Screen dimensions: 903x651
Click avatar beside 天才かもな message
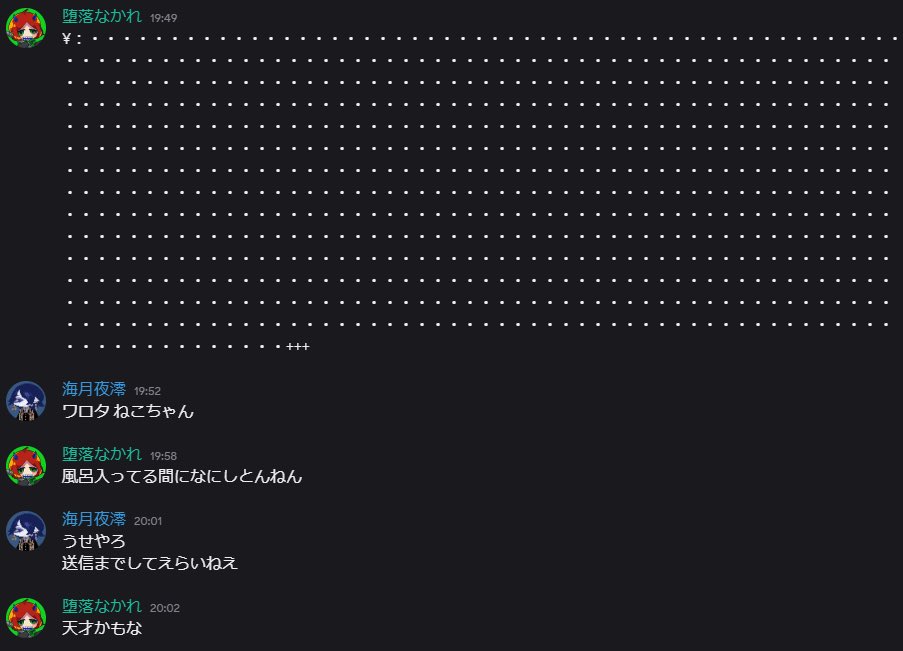click(x=26, y=618)
